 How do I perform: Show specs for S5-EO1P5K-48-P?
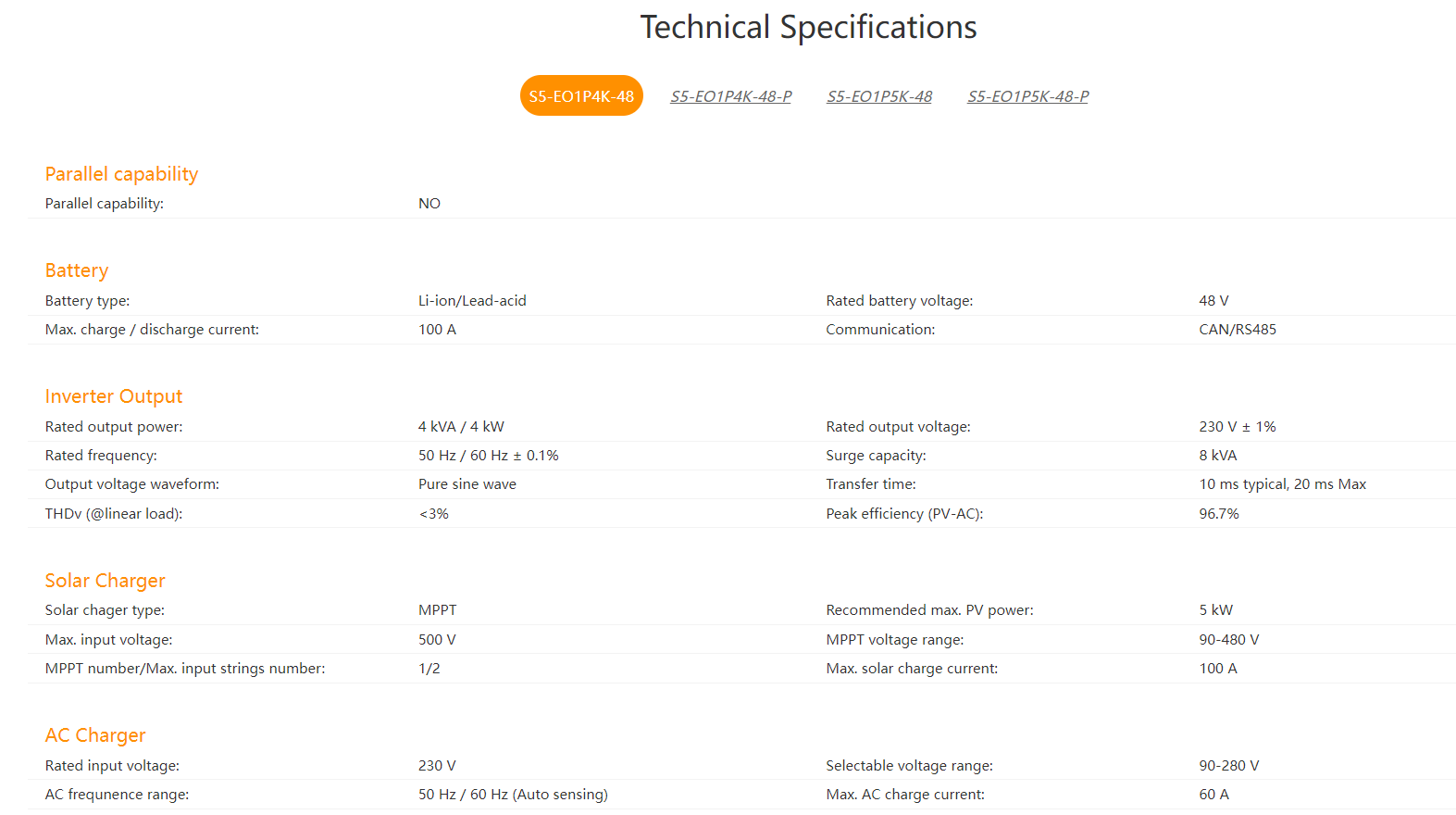tap(1028, 96)
